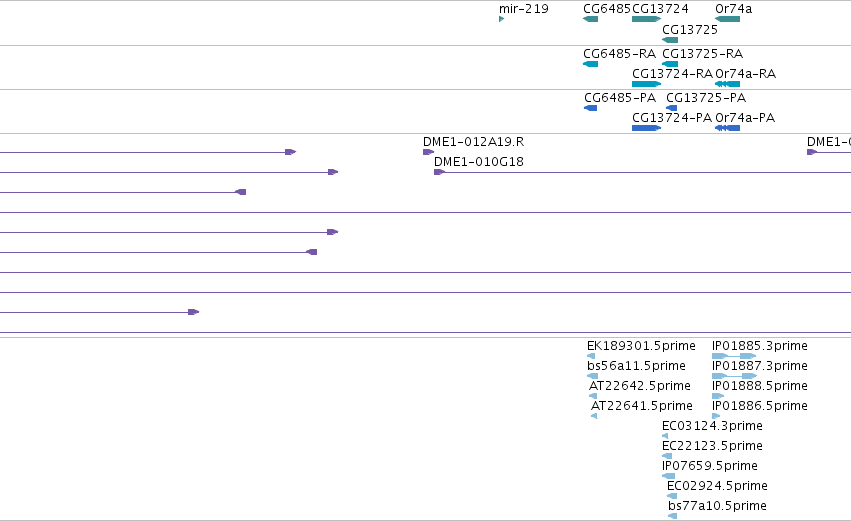Select the bs56a11.5prime EST glyph
851x521 pixels.
point(593,376)
